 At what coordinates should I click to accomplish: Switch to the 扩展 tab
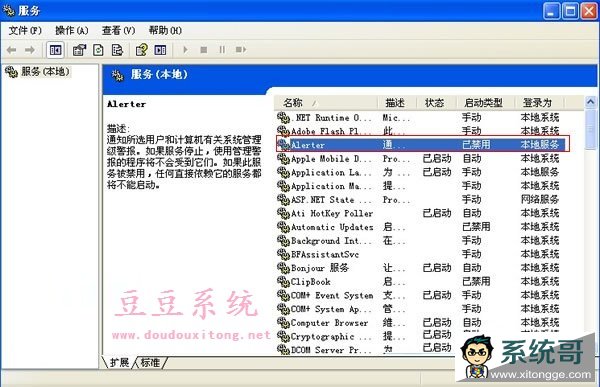coord(119,362)
